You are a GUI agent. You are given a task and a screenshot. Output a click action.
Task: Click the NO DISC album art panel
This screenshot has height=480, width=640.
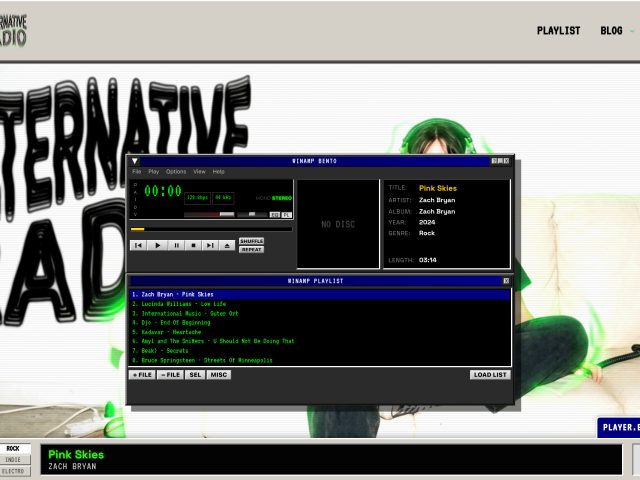338,224
